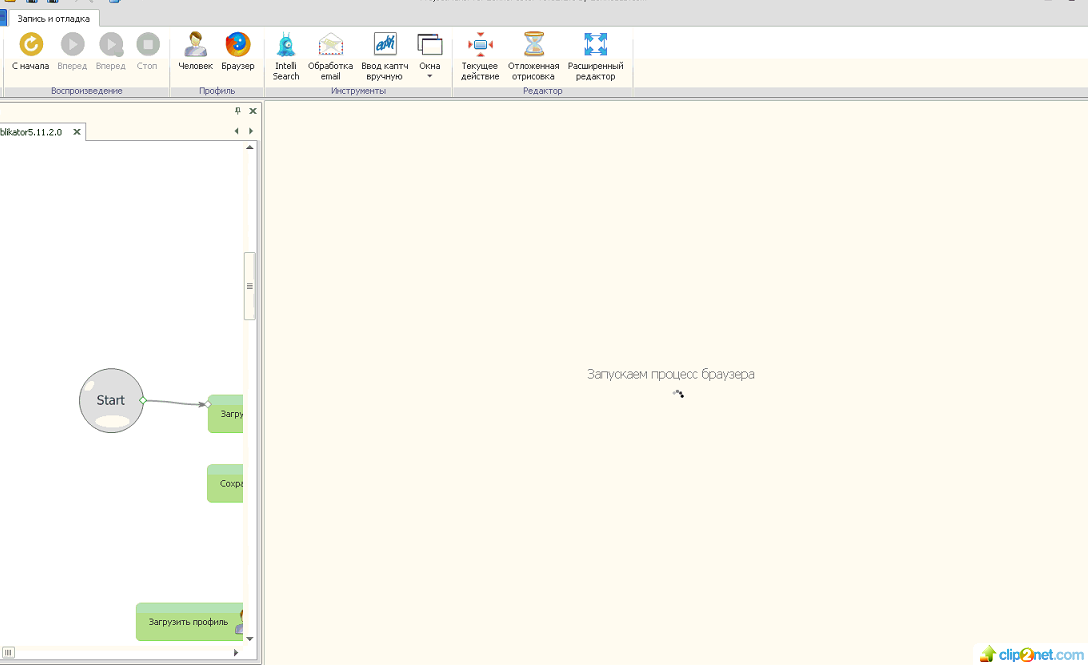The image size is (1088, 665).
Task: Open the 'Браузер' Firefox profile settings
Action: pos(238,45)
